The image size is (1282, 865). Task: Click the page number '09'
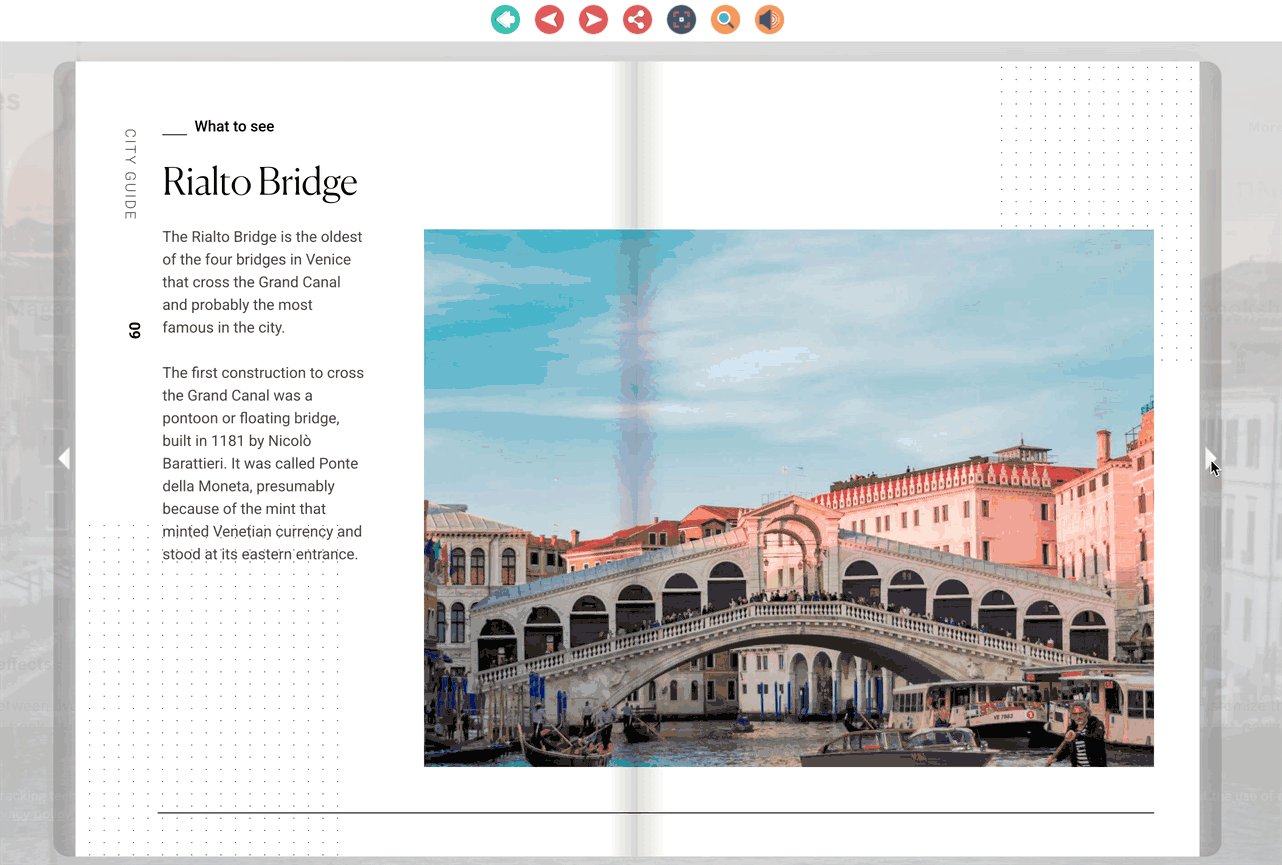[x=134, y=330]
